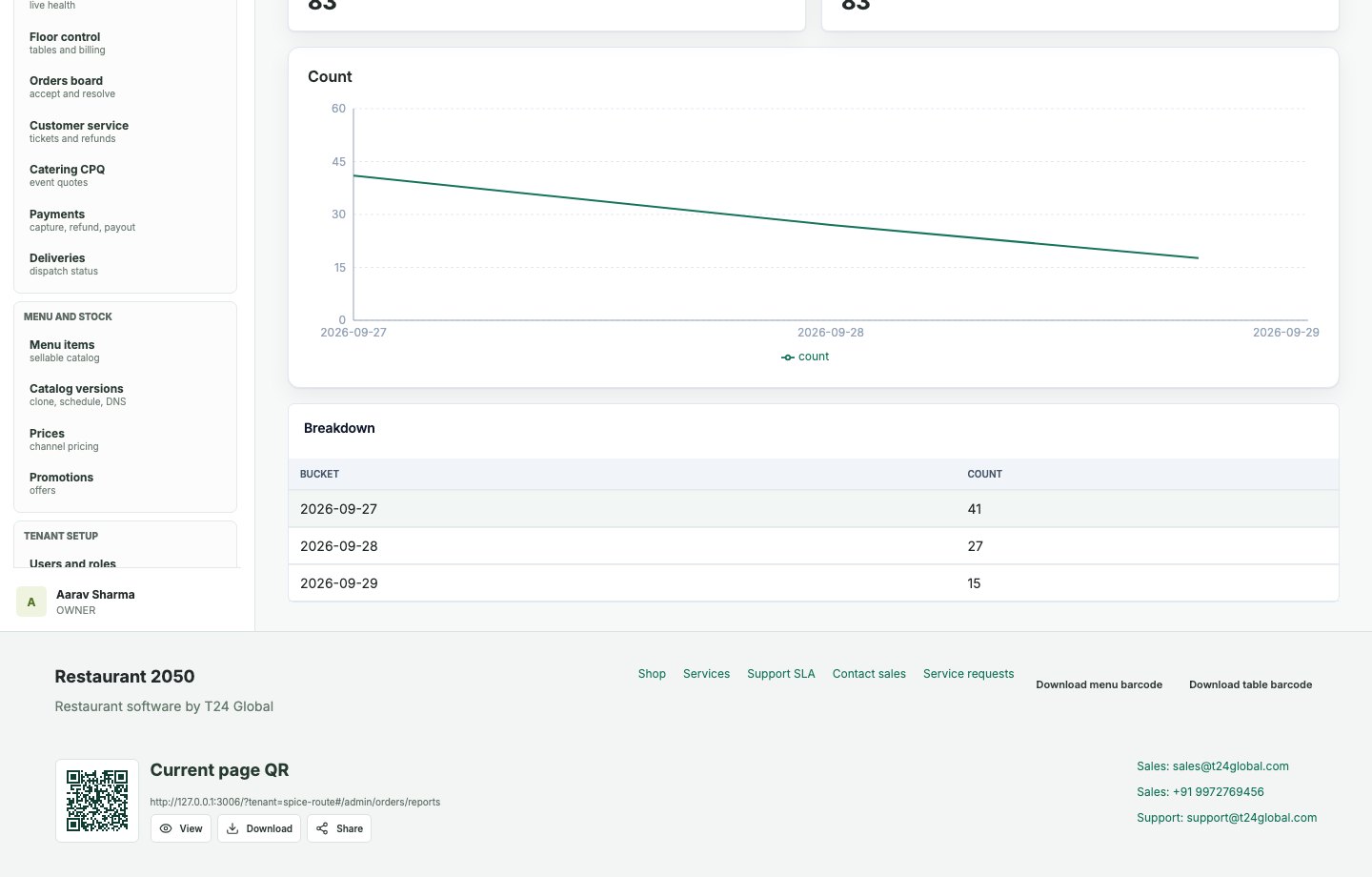Image resolution: width=1372 pixels, height=877 pixels.
Task: Click Download menu barcode button
Action: pyautogui.click(x=1100, y=684)
